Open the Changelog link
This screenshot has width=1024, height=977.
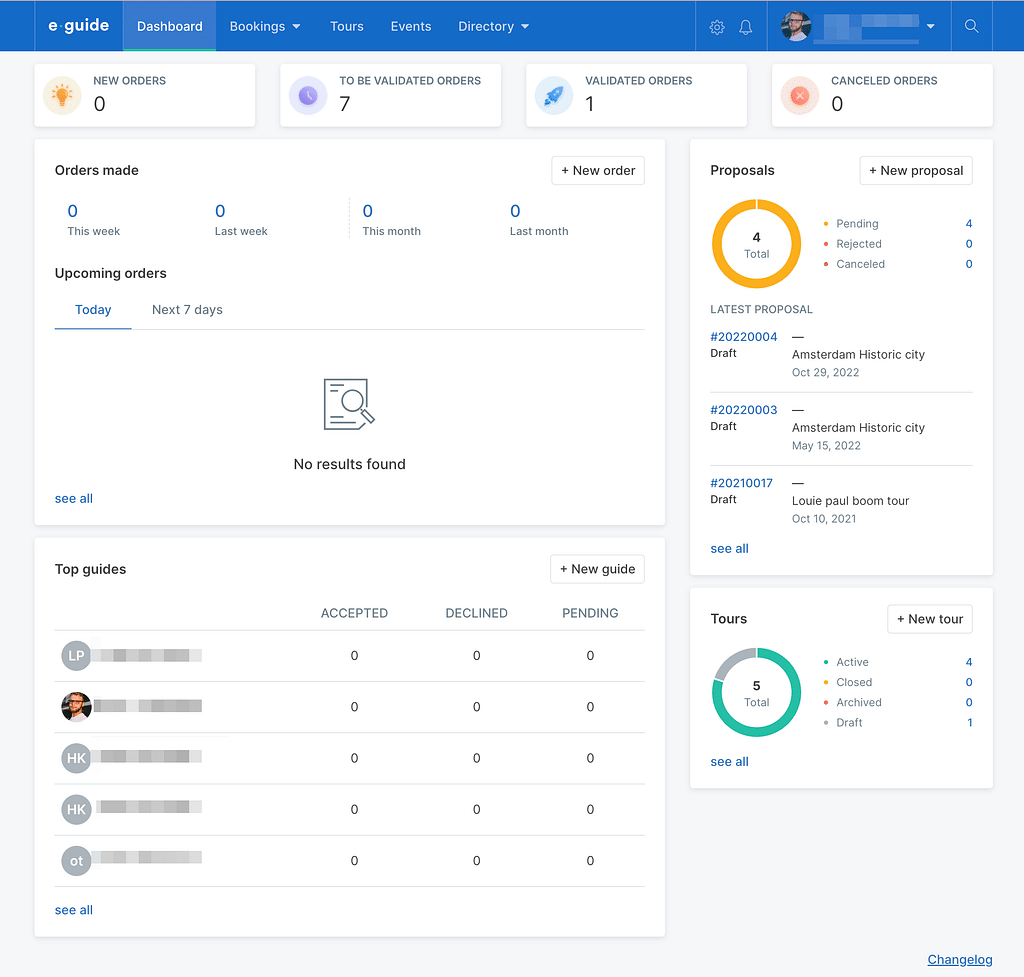click(960, 960)
